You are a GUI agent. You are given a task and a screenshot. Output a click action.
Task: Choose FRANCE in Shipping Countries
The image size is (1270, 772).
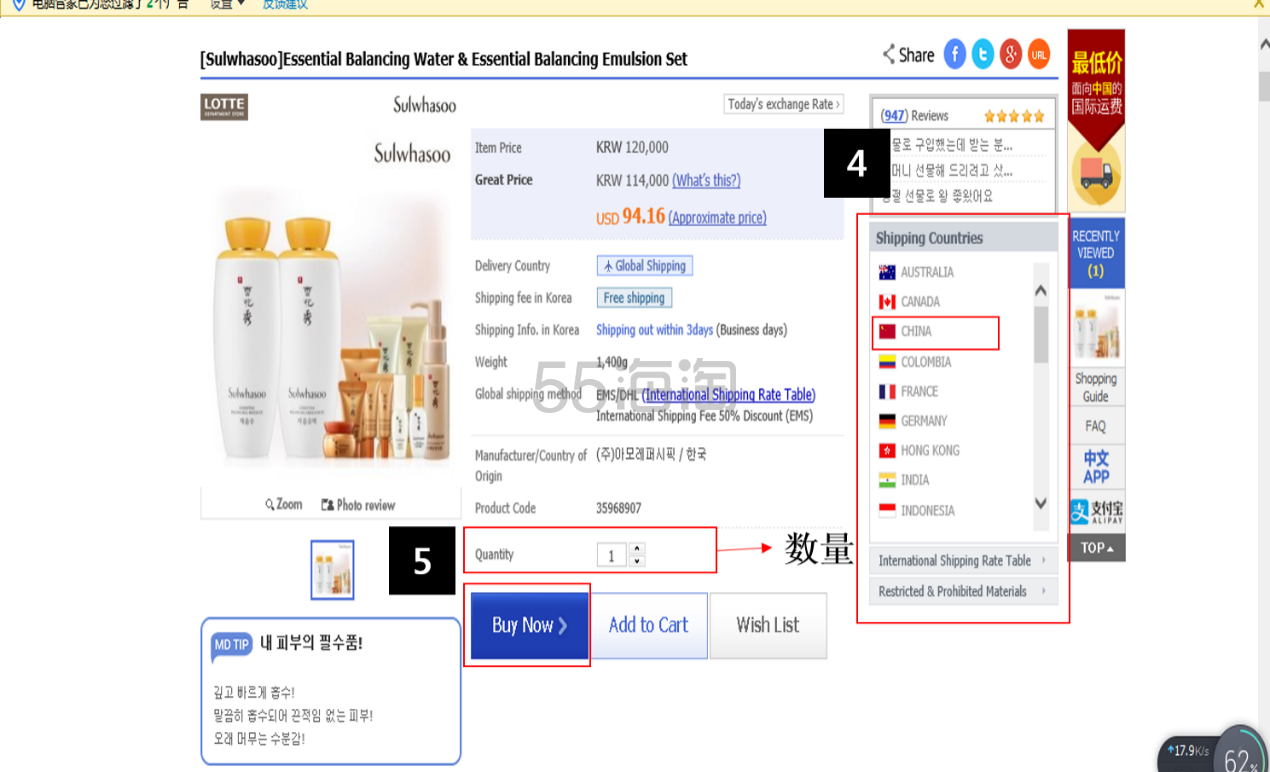(x=908, y=391)
